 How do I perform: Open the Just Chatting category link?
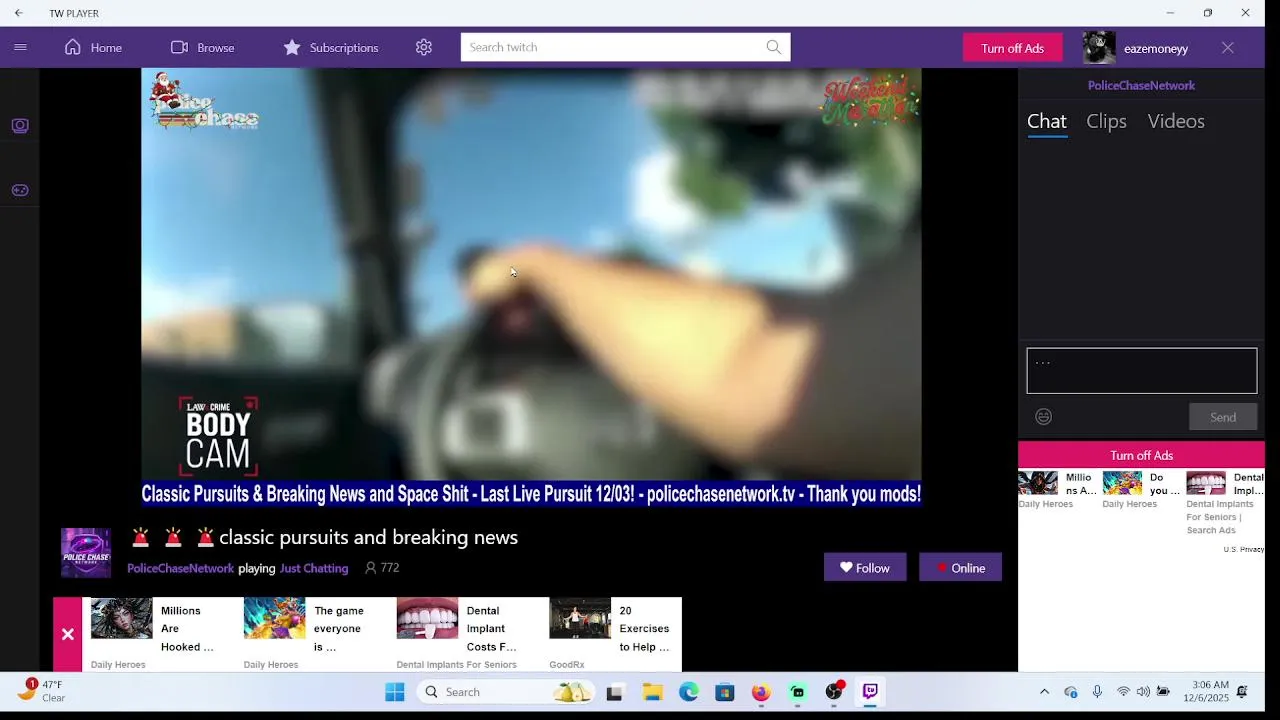[x=314, y=568]
